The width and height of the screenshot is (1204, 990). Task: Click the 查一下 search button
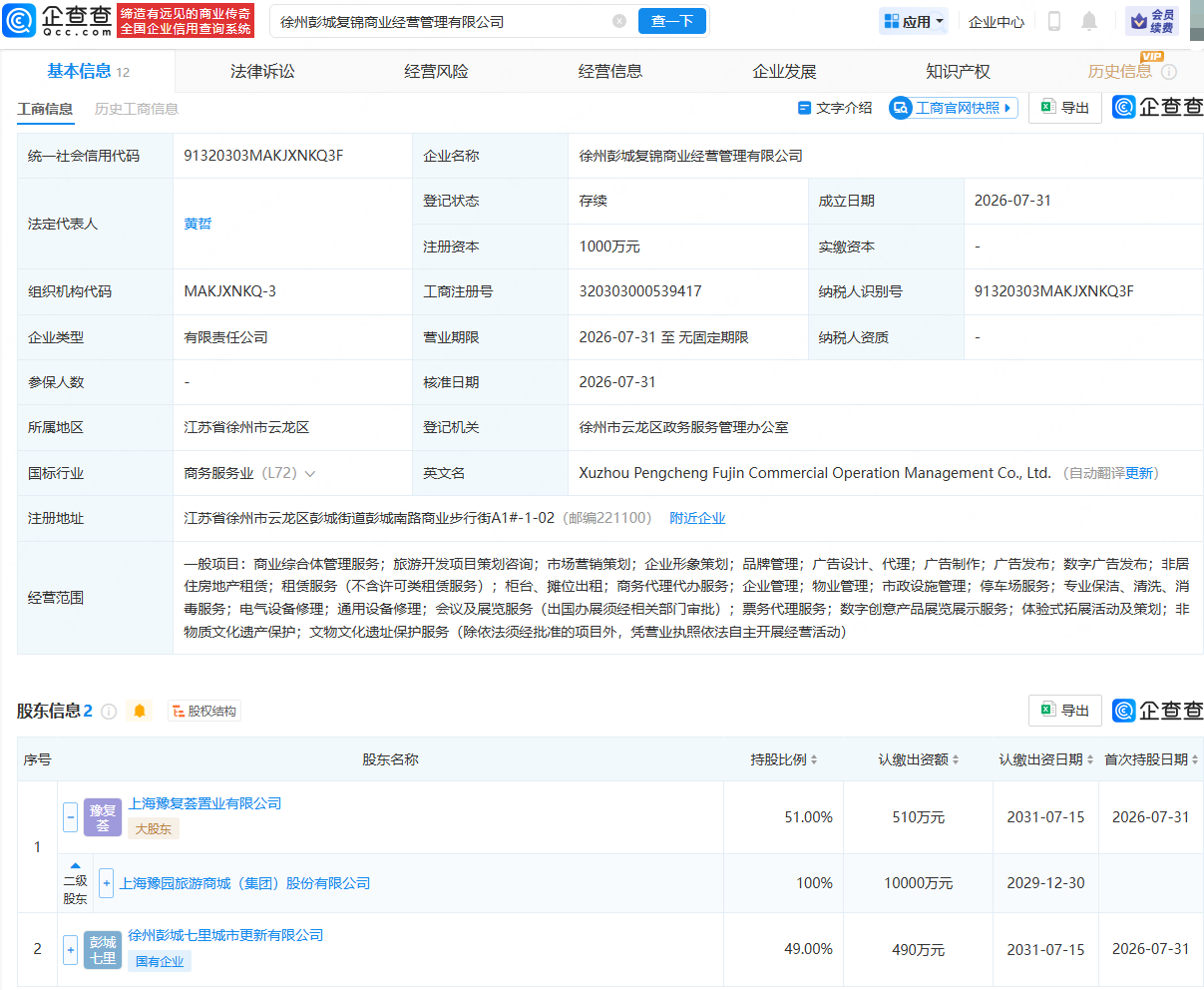pyautogui.click(x=672, y=21)
